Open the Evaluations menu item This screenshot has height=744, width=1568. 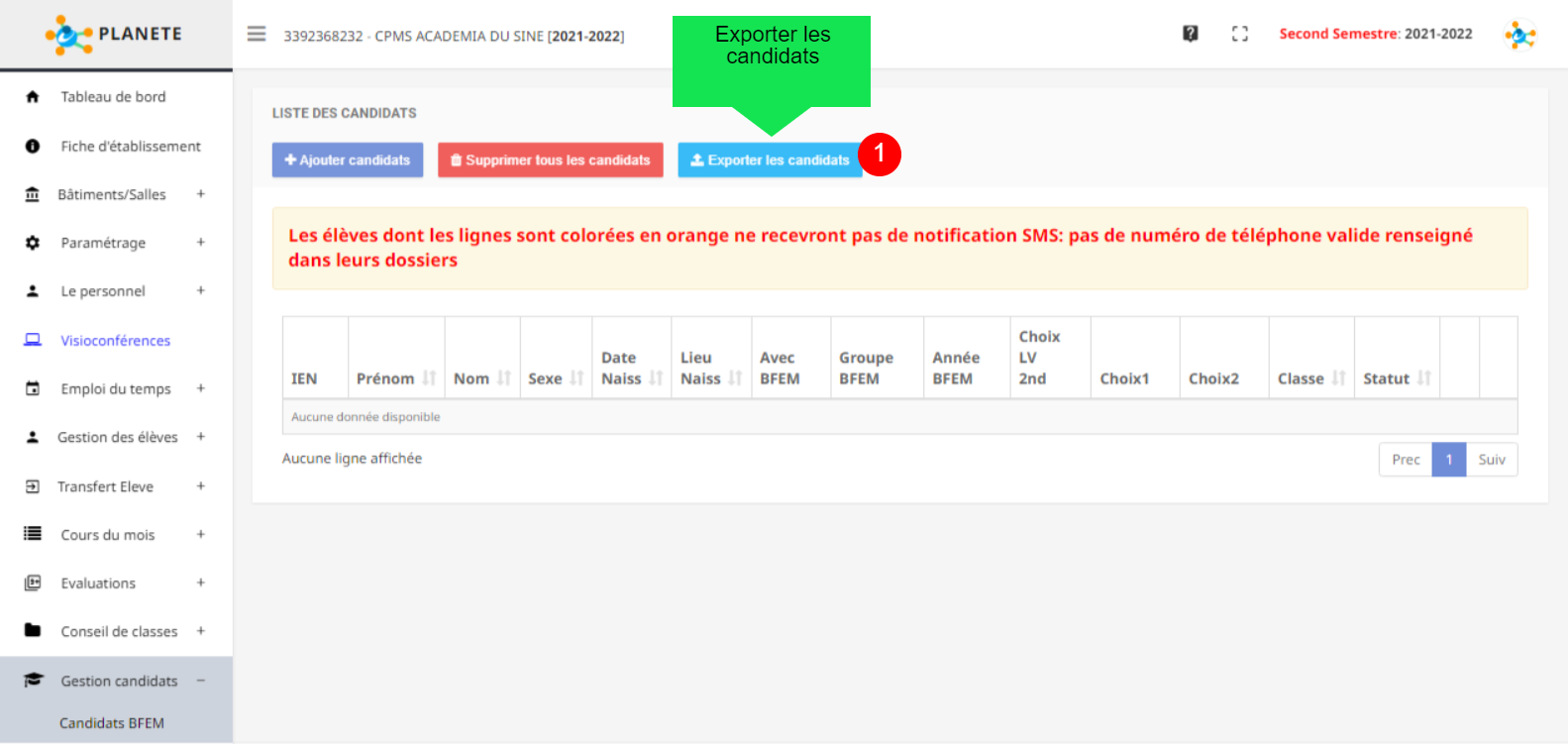tap(98, 584)
